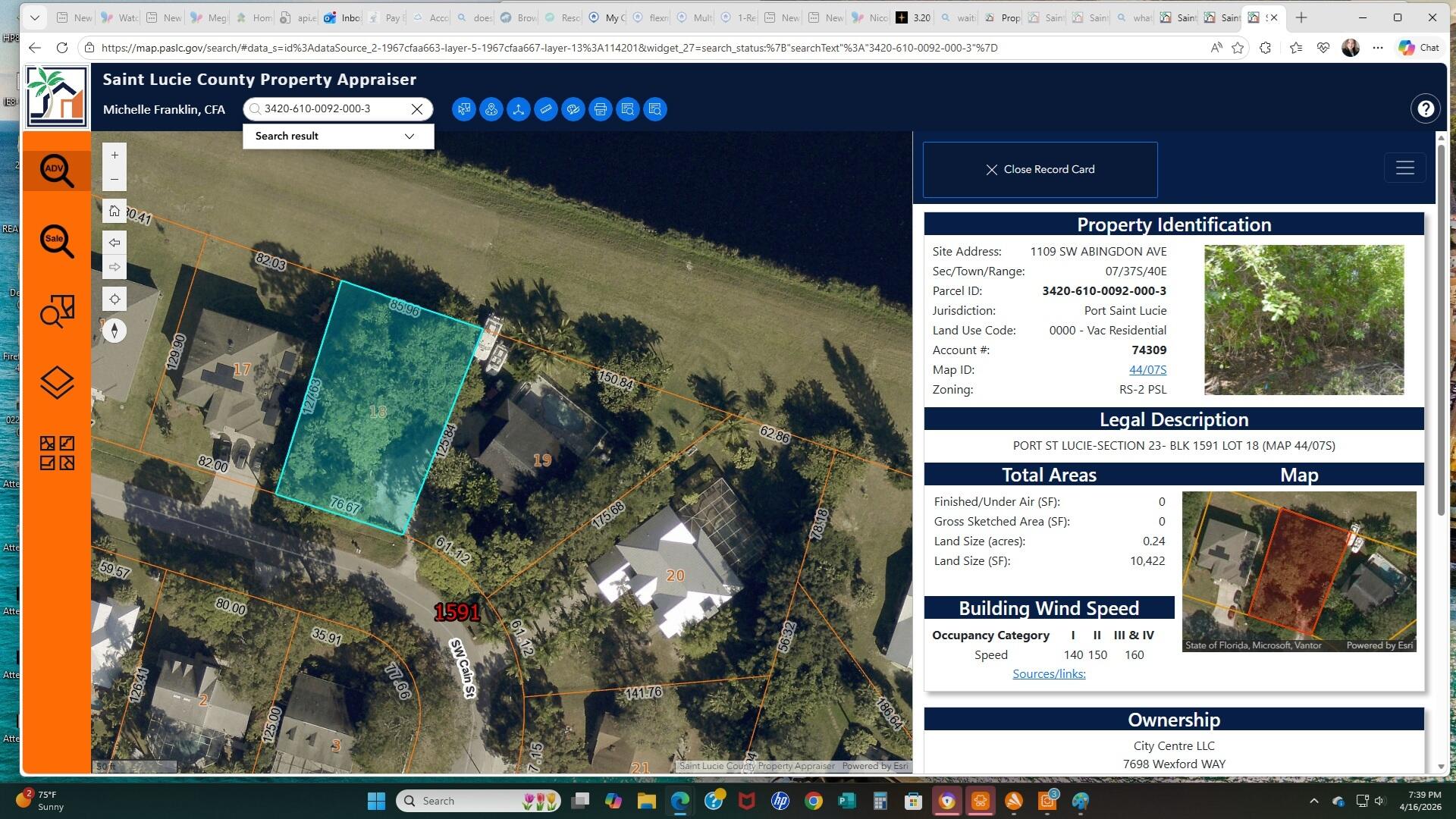Open the 44/07S Map ID link
The width and height of the screenshot is (1456, 819).
pos(1147,370)
